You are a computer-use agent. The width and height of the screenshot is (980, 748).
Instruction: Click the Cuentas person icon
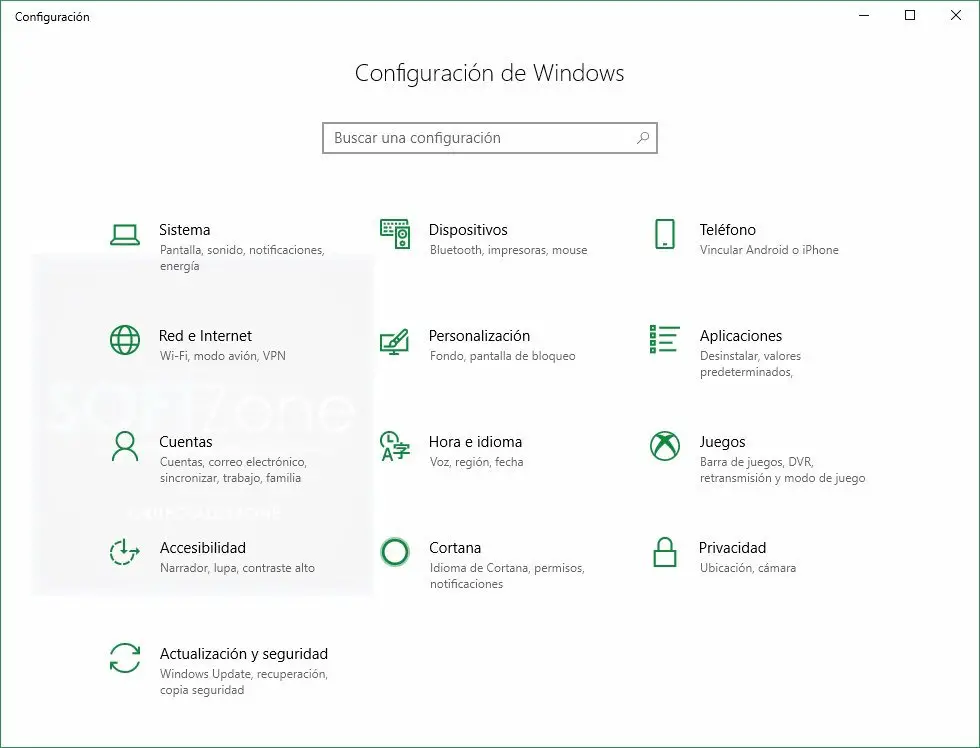[125, 446]
